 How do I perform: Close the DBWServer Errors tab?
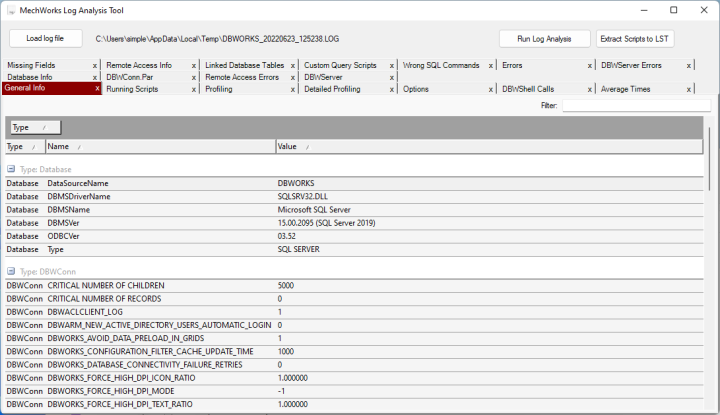point(689,66)
